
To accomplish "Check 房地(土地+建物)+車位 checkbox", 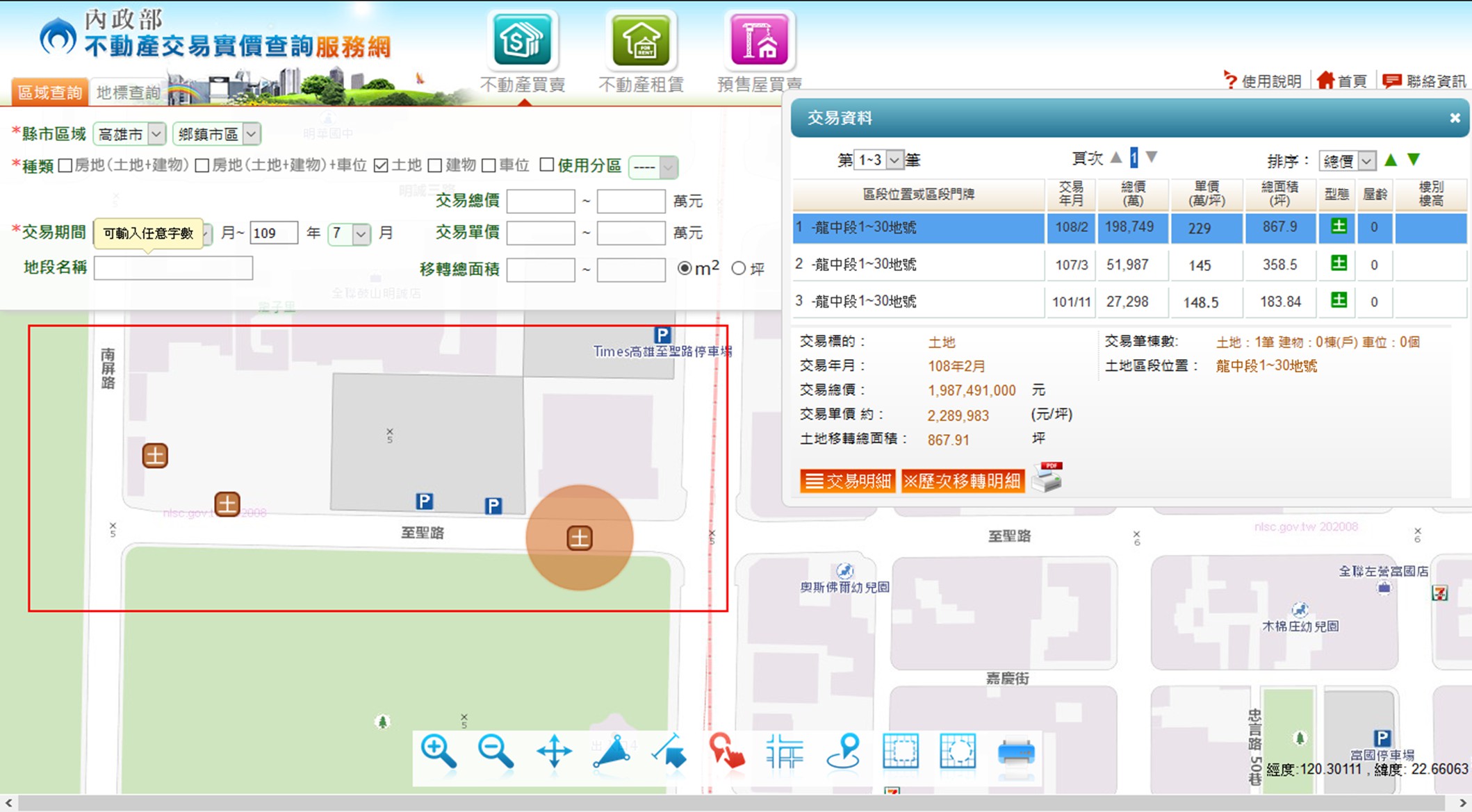I will [x=202, y=165].
